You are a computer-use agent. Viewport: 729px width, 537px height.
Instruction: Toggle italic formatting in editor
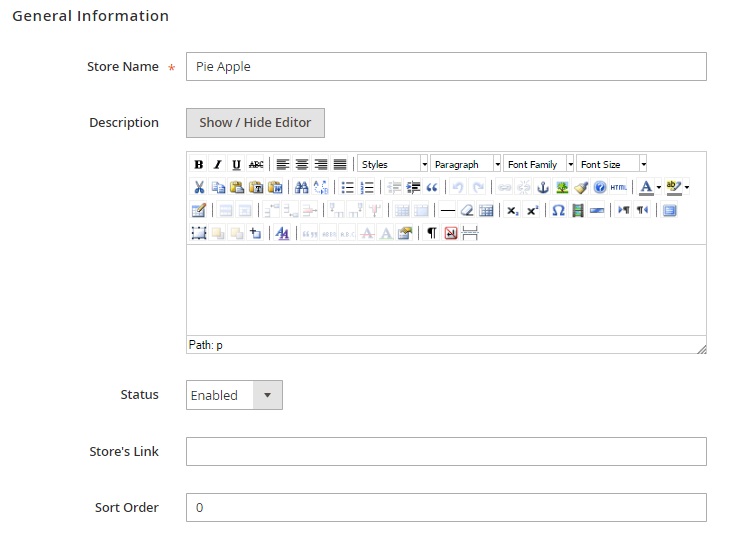(217, 164)
